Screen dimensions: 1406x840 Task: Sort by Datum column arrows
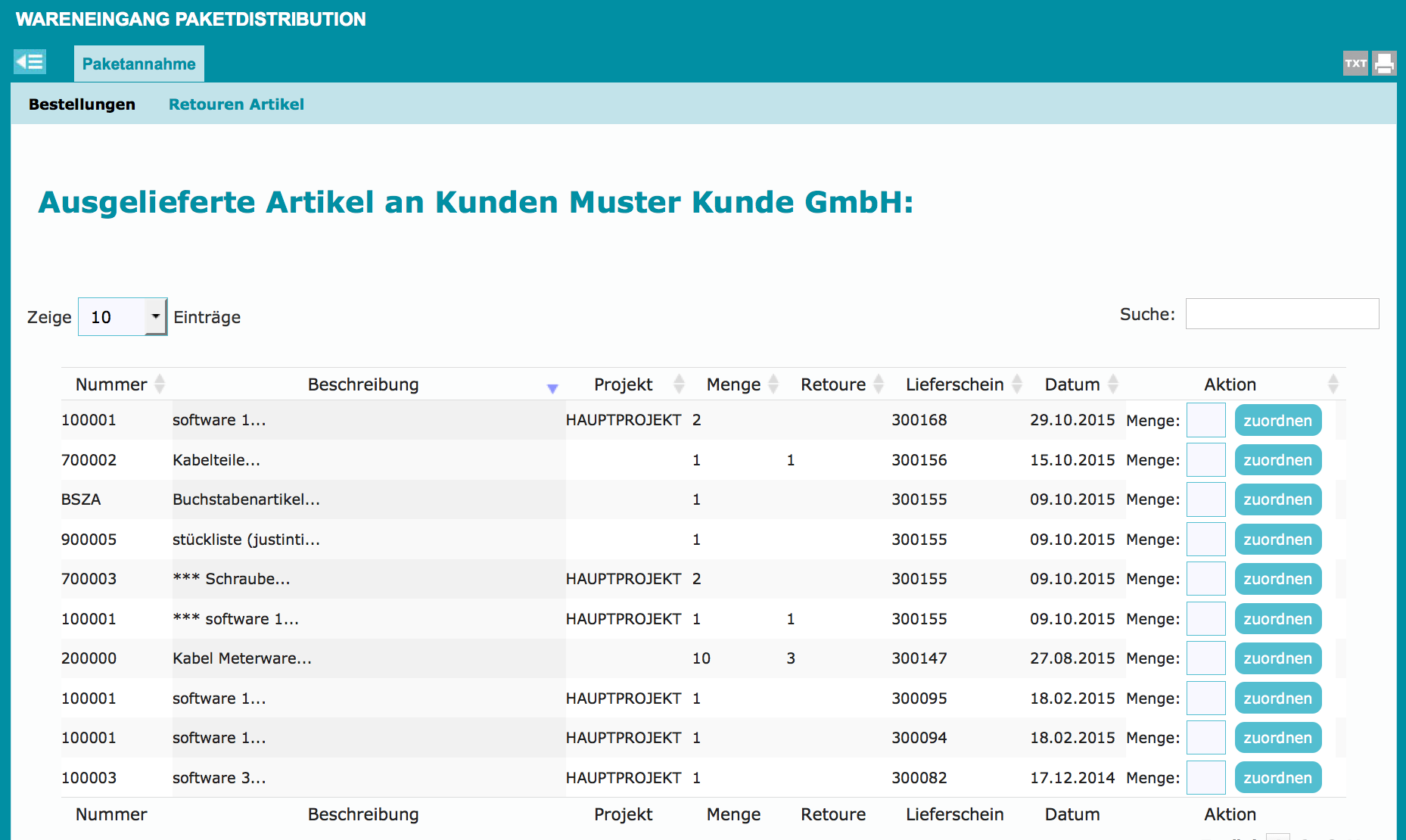(x=1113, y=384)
